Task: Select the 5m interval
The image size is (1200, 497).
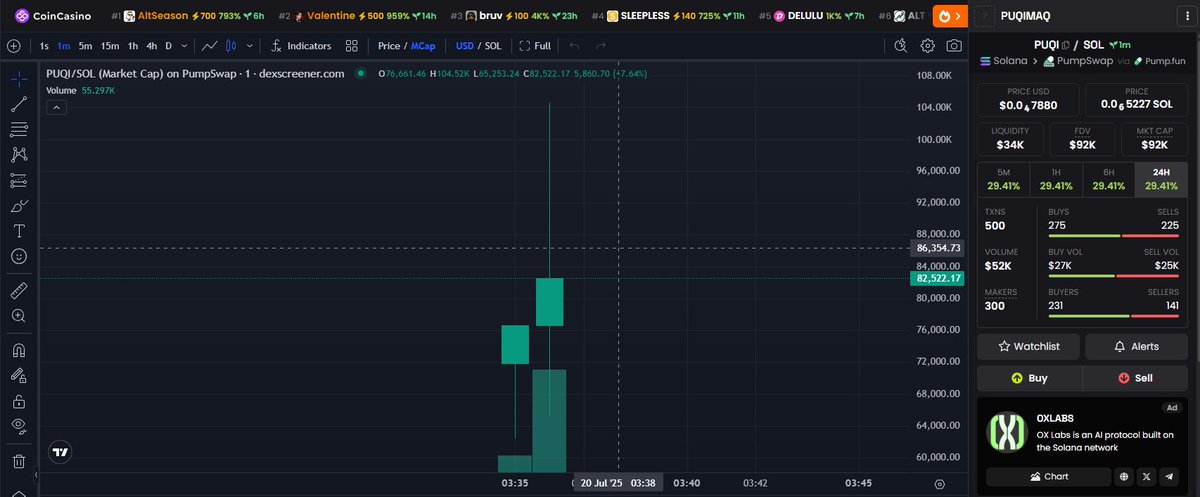Action: (x=85, y=46)
